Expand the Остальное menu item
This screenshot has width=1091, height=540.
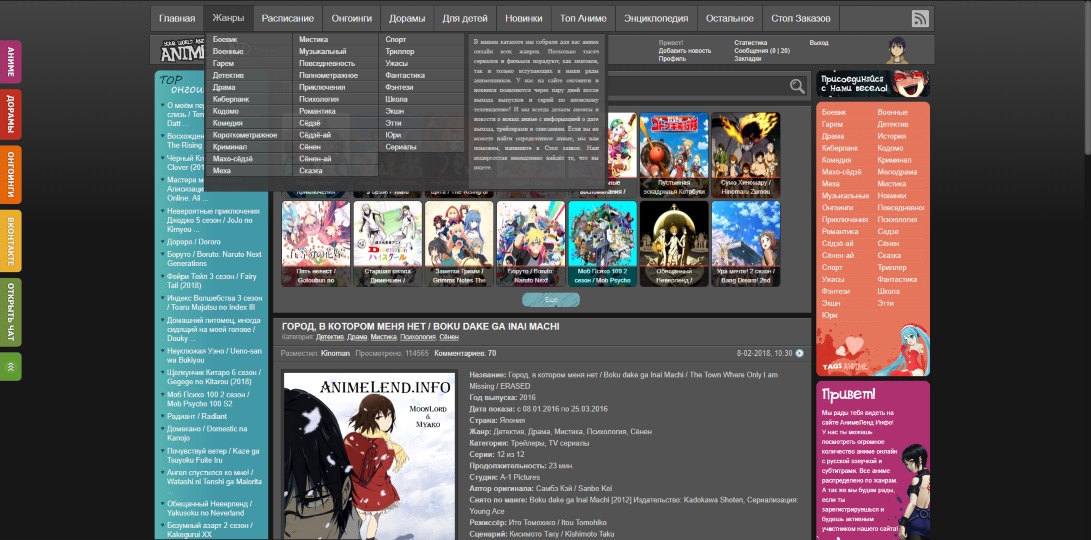pos(729,19)
